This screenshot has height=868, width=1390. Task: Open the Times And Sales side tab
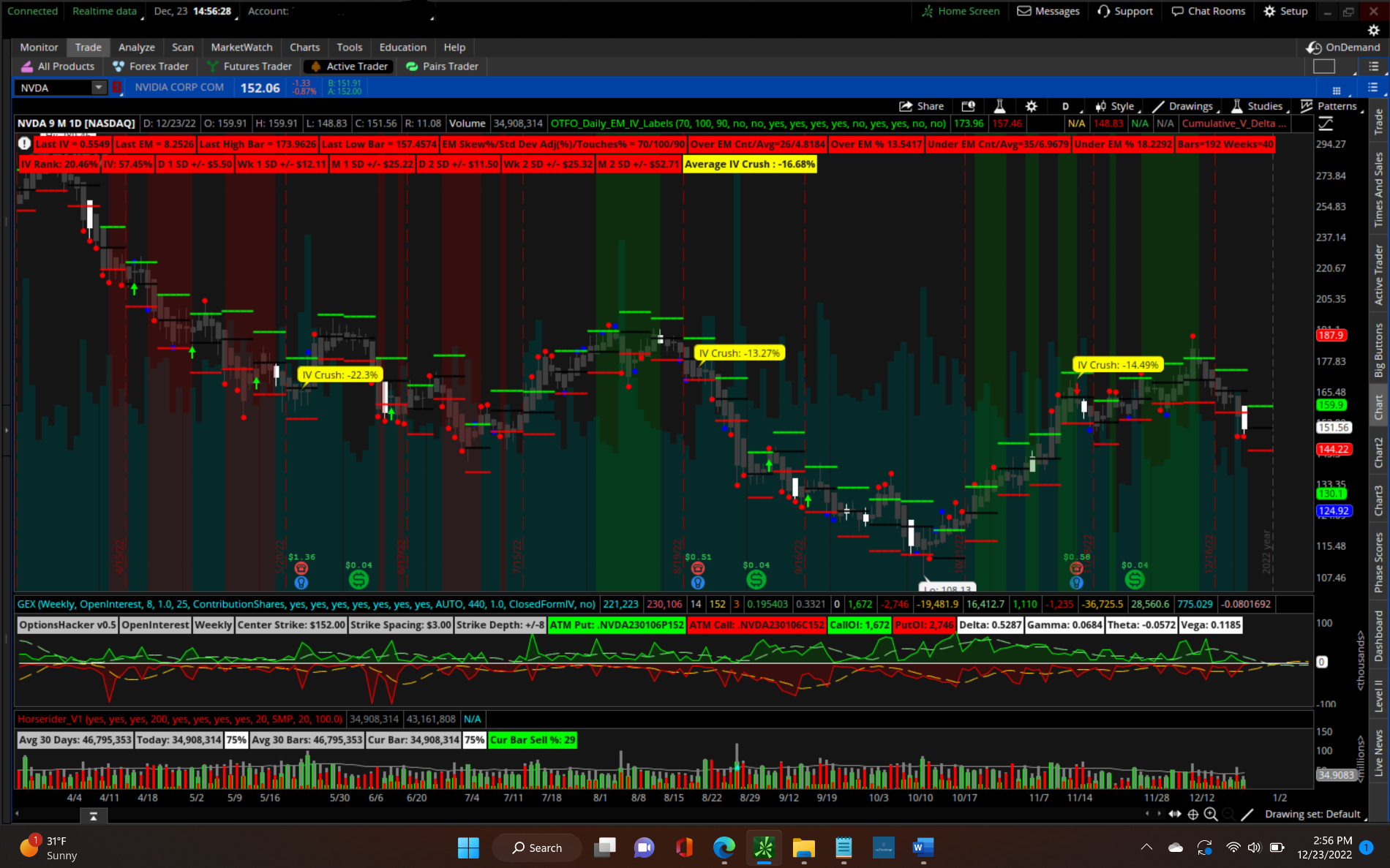[1379, 190]
